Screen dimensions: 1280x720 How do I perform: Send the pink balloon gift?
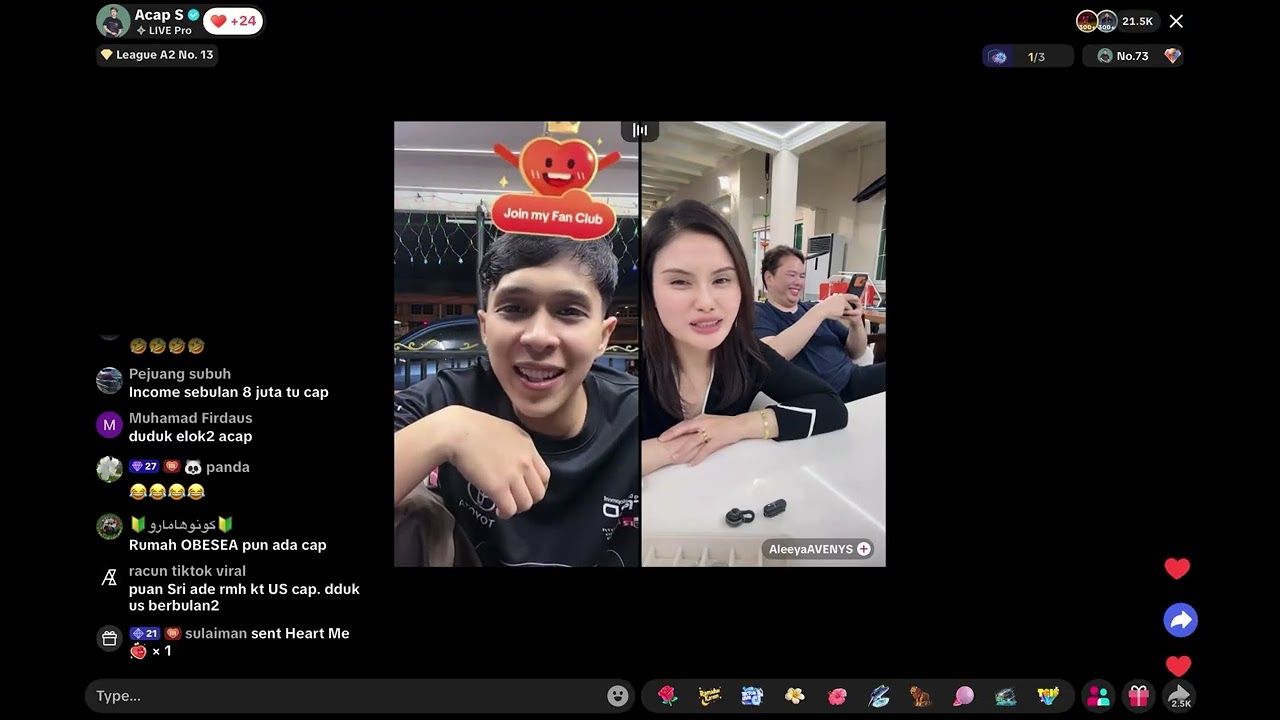pyautogui.click(x=963, y=696)
